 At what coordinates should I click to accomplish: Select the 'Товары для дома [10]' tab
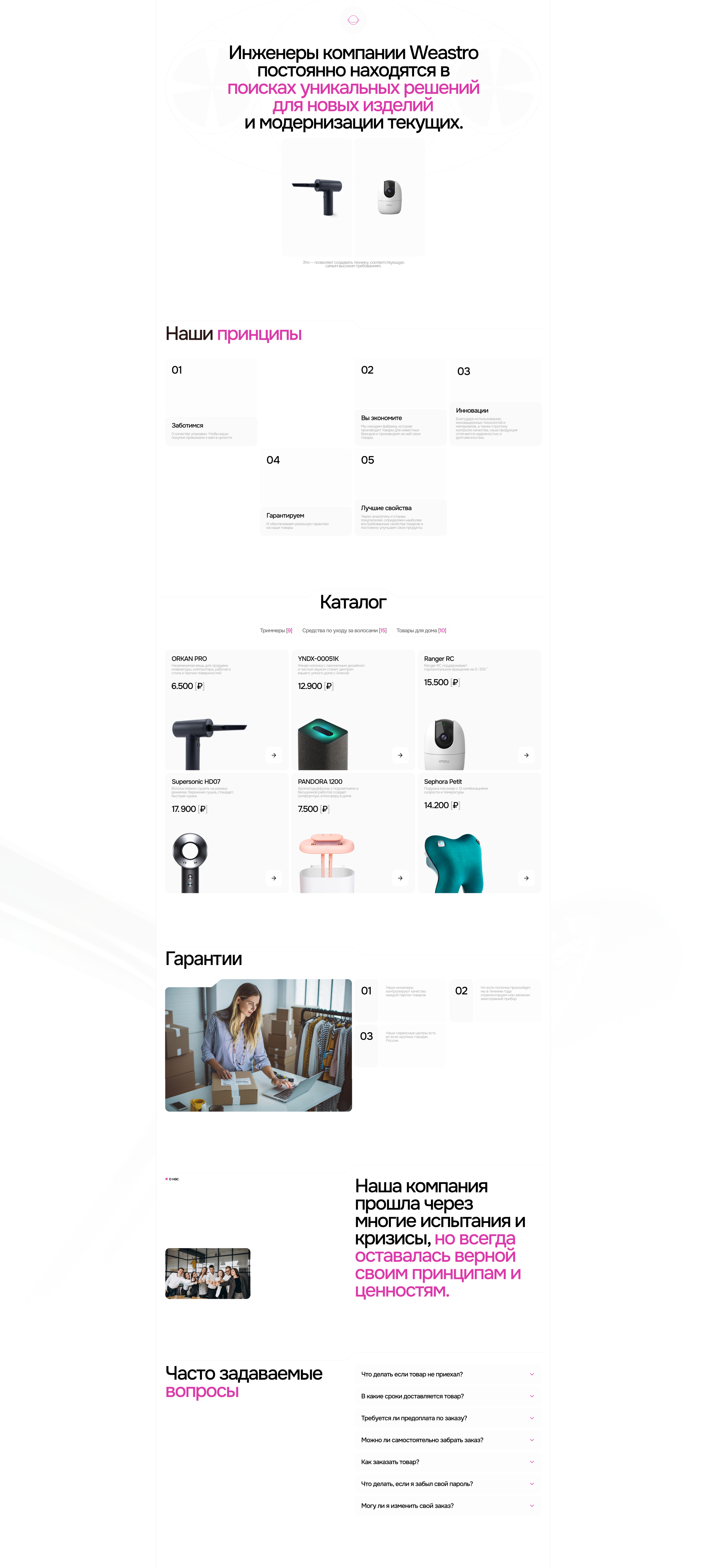(421, 631)
